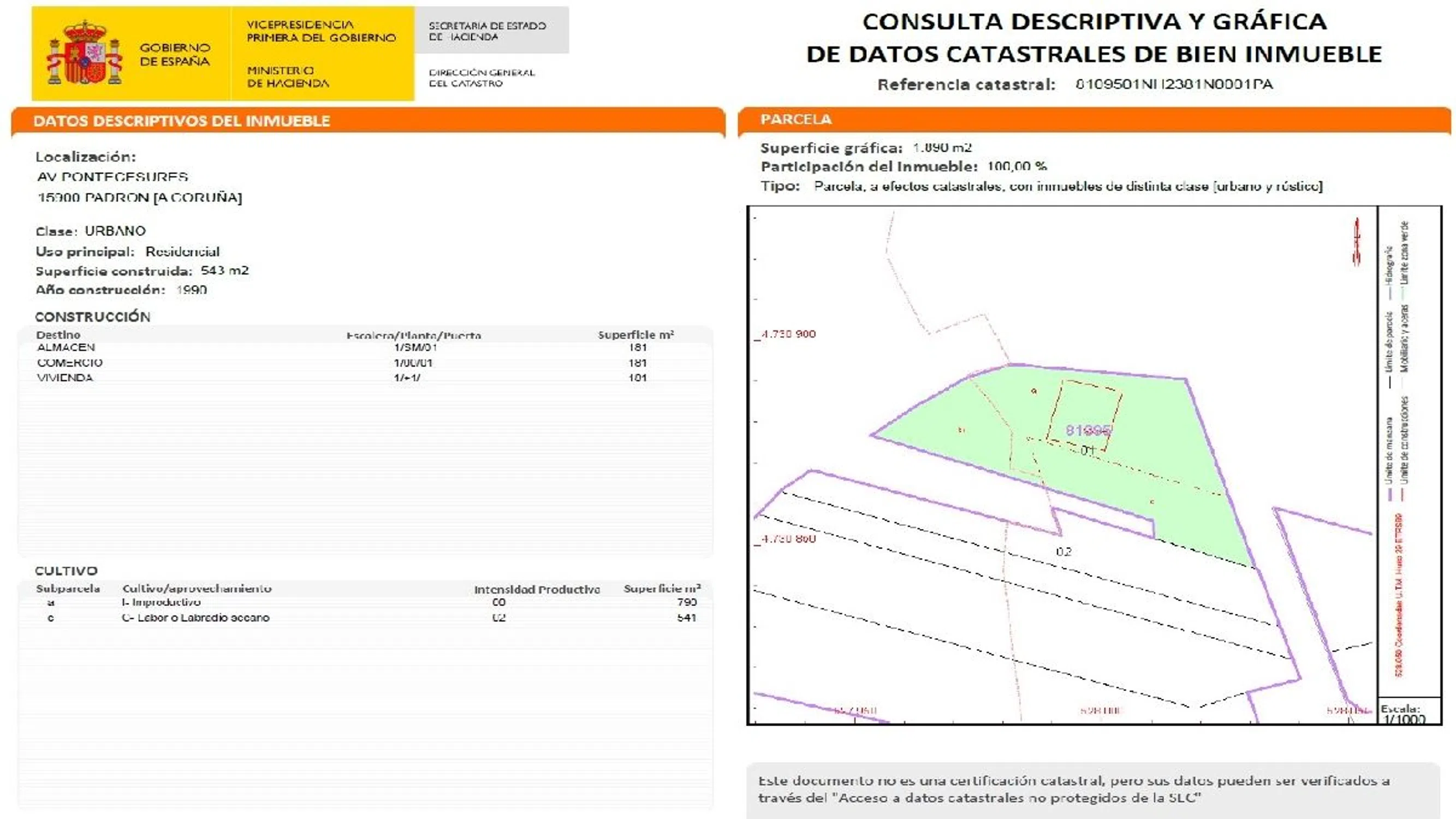Select the COMERCIO construction row

click(x=69, y=363)
